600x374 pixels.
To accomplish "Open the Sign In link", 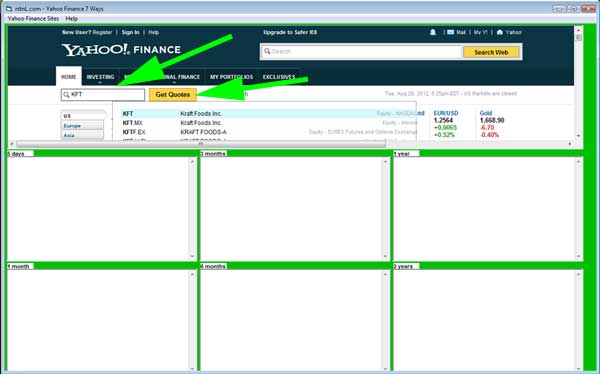I will point(130,33).
